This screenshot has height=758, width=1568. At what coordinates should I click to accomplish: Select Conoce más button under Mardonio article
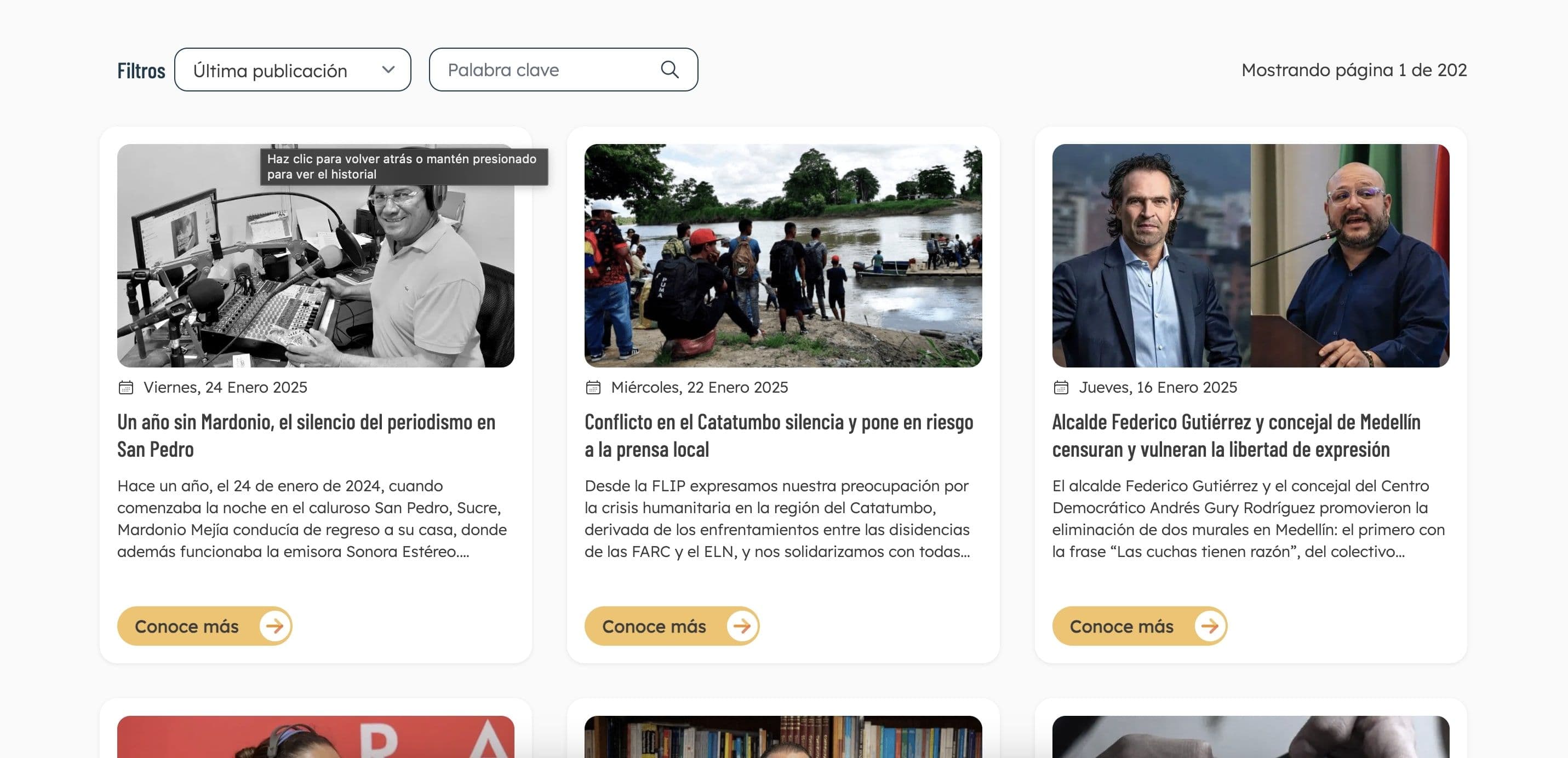click(204, 626)
